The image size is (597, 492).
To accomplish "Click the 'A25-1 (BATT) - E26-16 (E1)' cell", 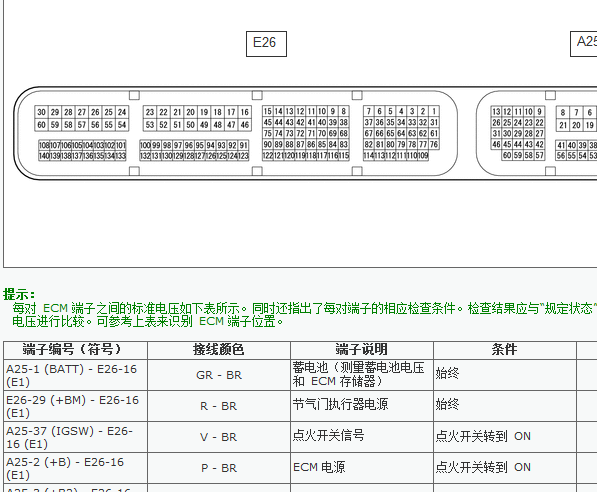I will tap(75, 375).
